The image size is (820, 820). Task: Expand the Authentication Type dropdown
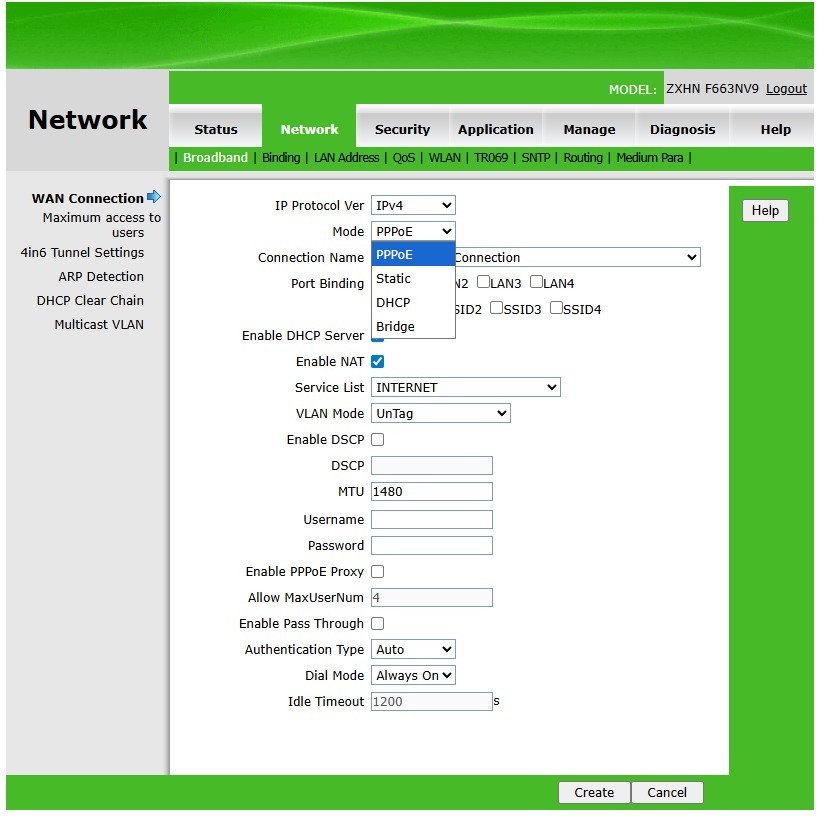[413, 650]
